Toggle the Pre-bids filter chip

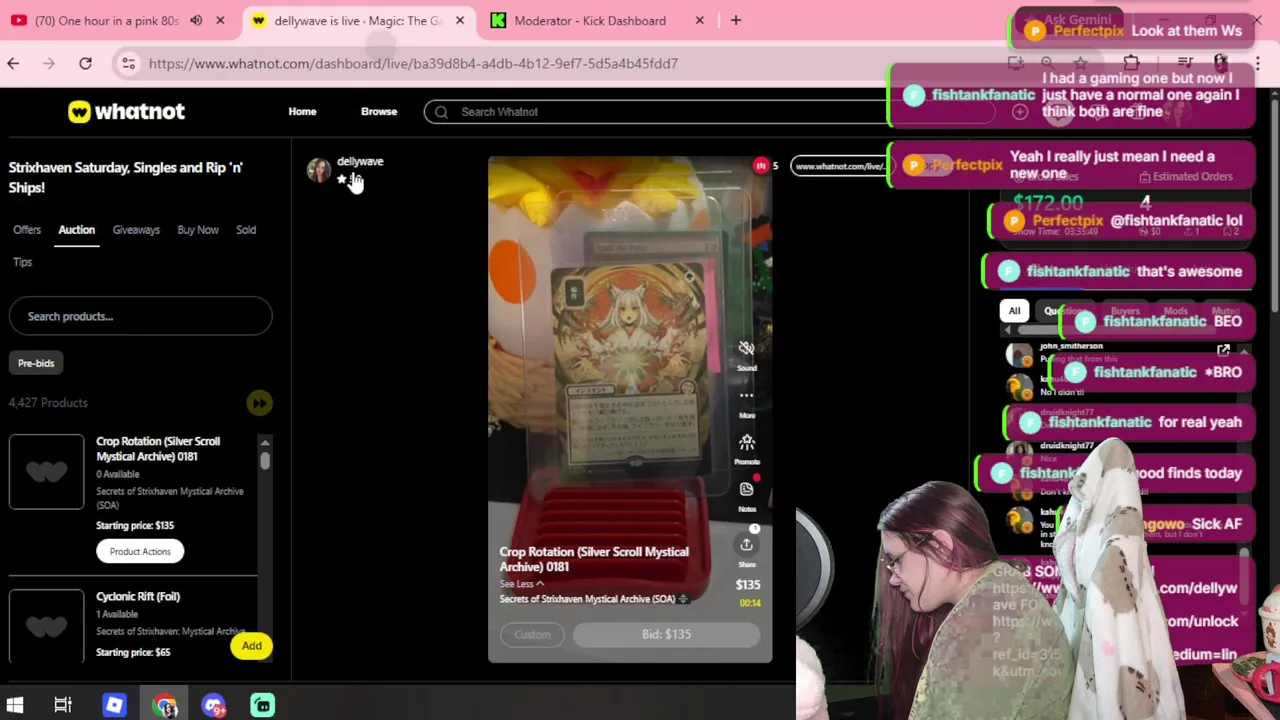[x=36, y=363]
